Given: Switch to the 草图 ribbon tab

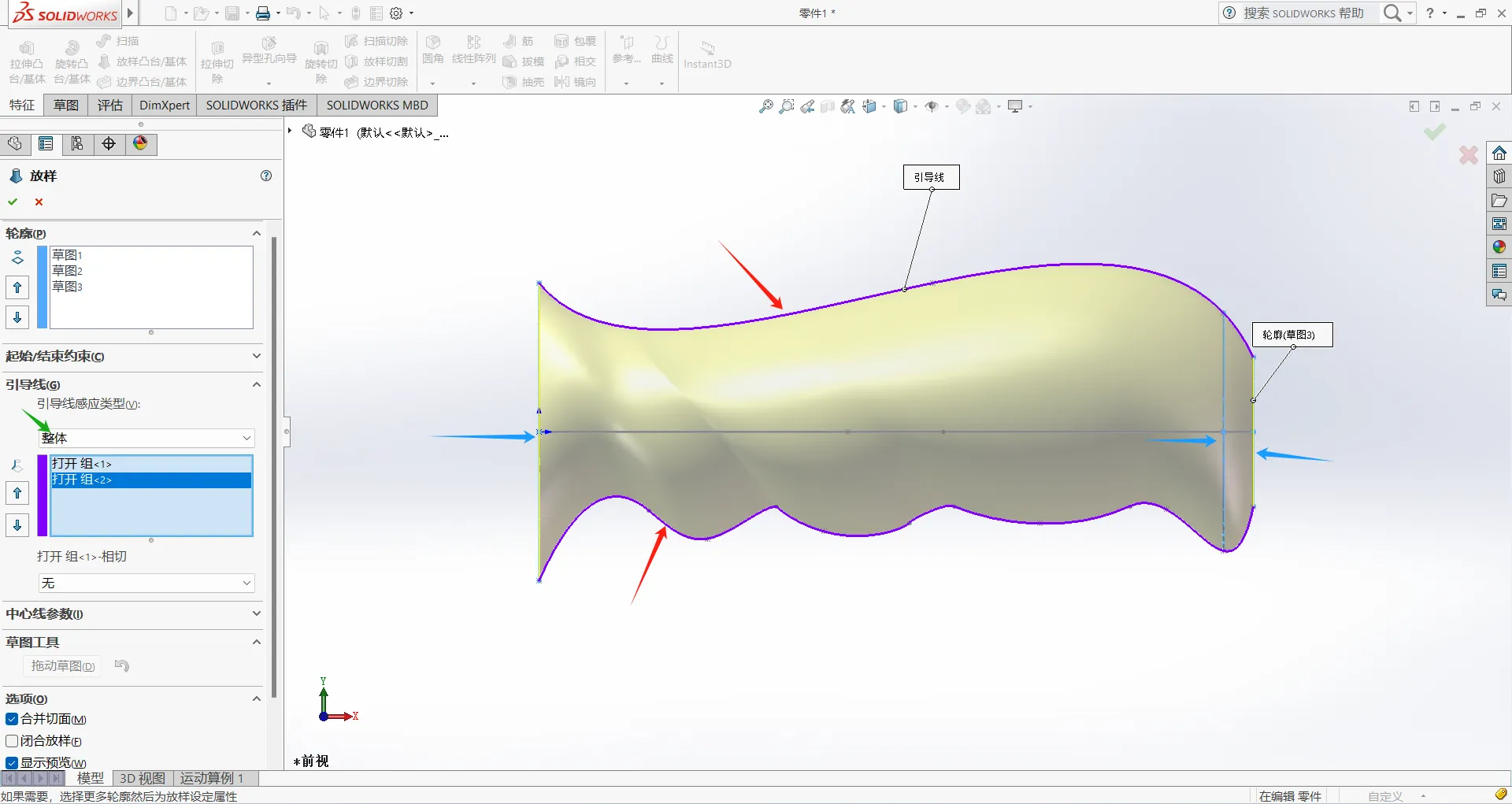Looking at the screenshot, I should coord(66,105).
